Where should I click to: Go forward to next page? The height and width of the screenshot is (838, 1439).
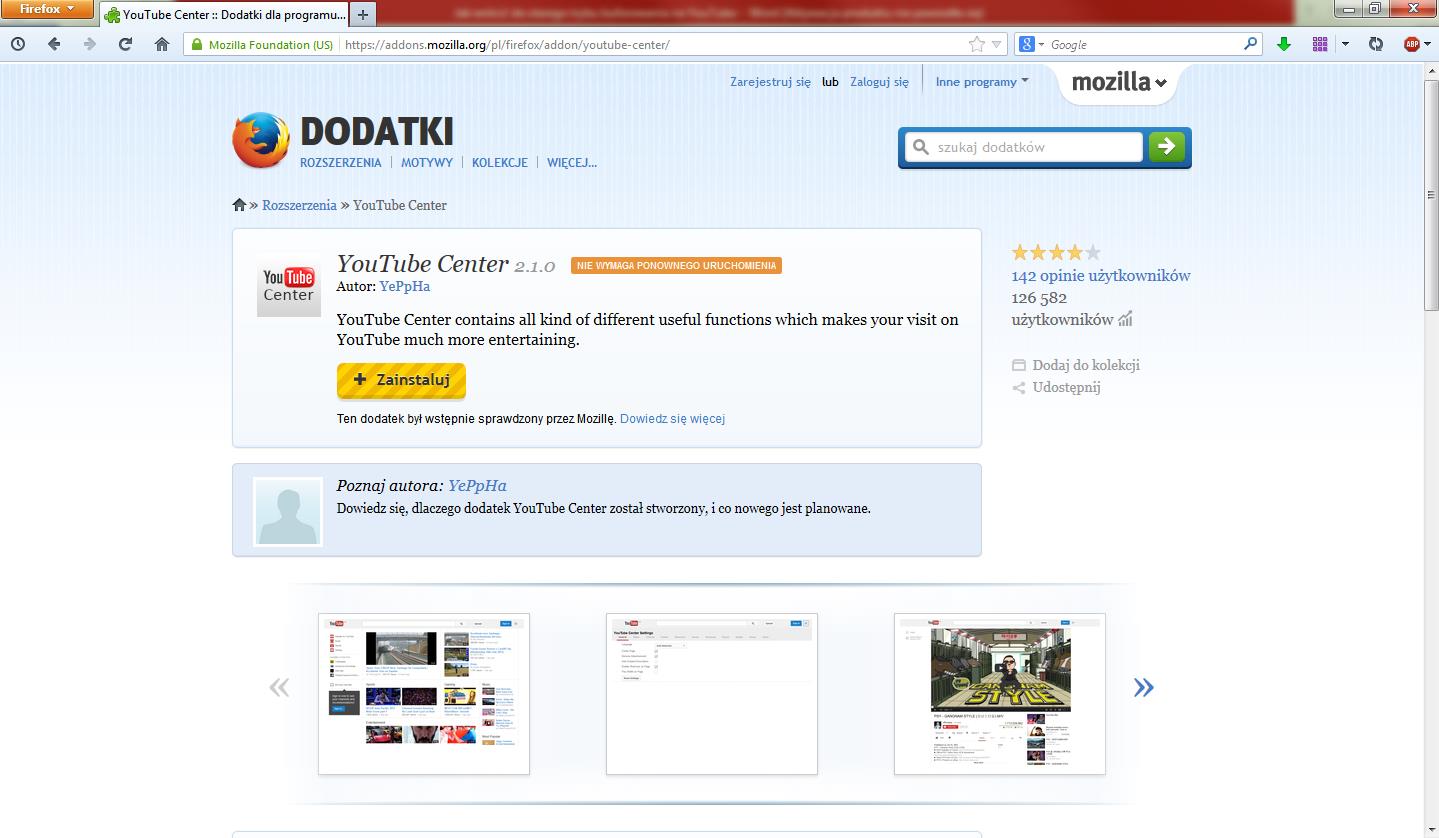(90, 44)
